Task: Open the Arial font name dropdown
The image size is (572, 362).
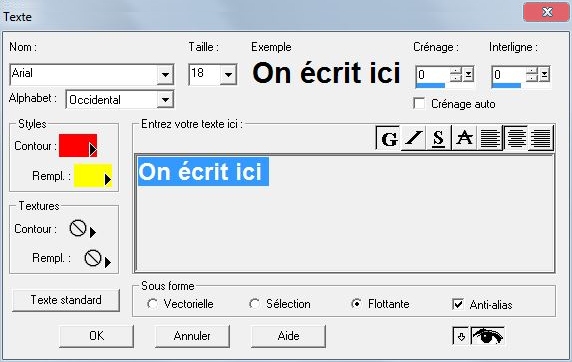Action: coord(165,74)
